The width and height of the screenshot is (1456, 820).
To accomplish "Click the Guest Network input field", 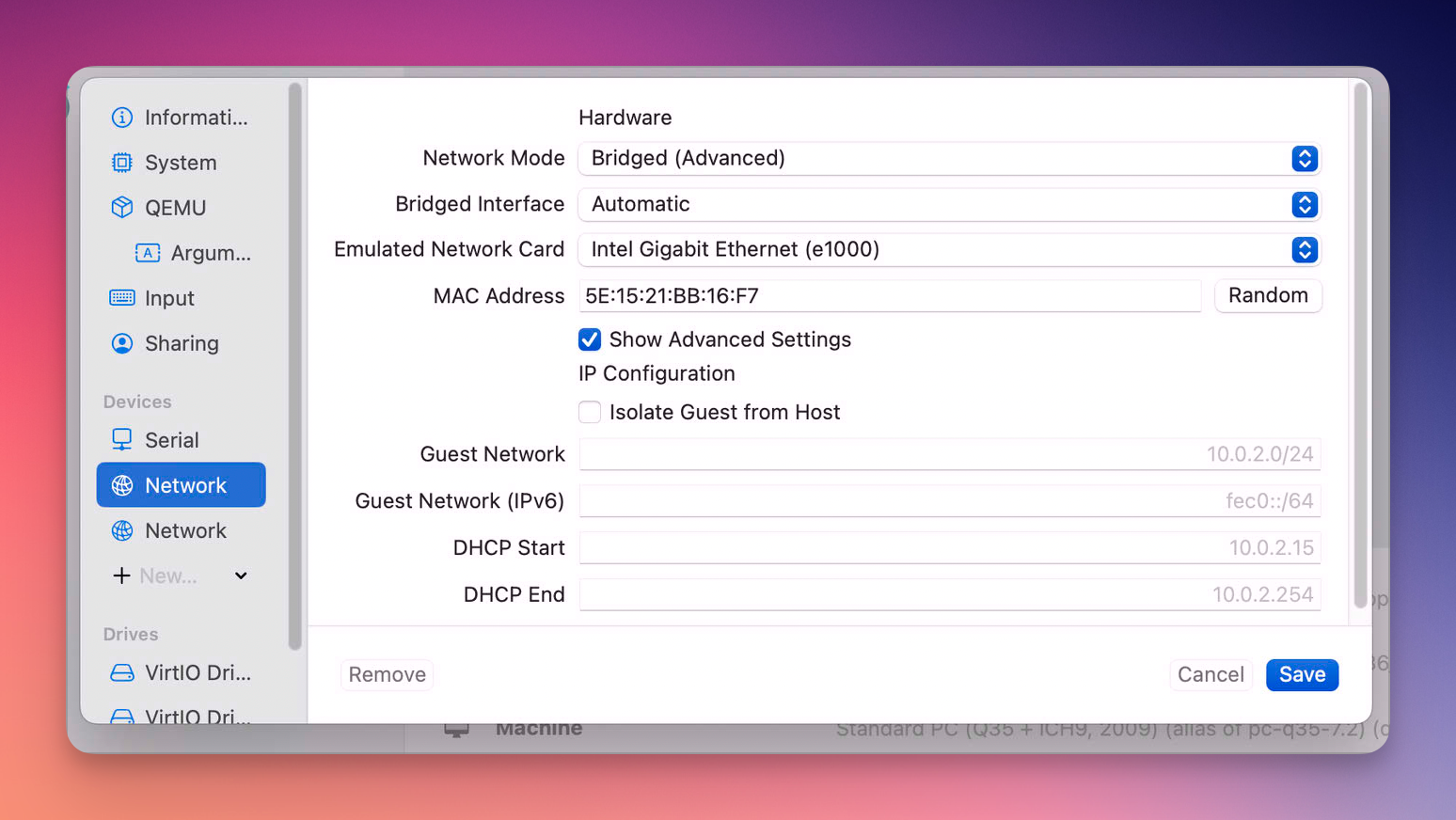I will tap(949, 454).
